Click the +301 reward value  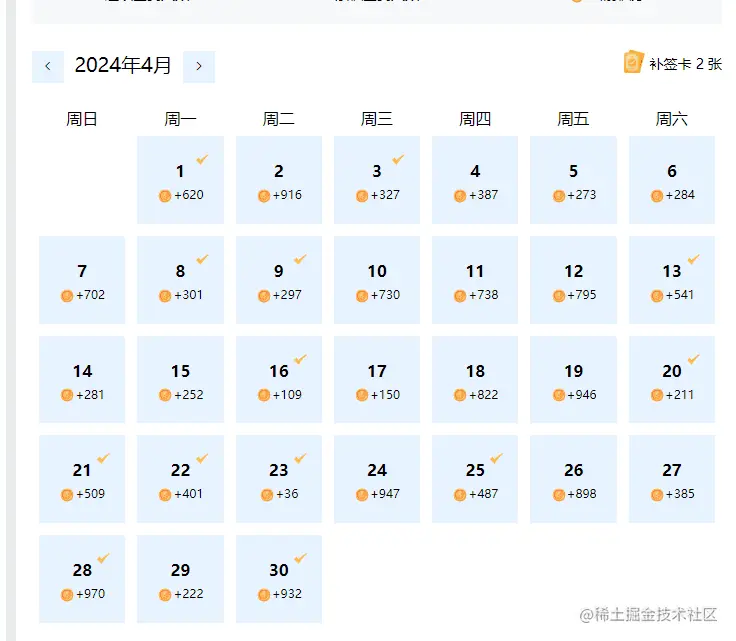coord(189,295)
